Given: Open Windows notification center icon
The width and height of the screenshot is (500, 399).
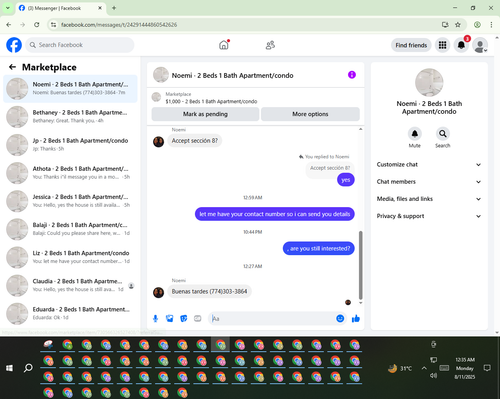Looking at the screenshot, I should click(487, 368).
